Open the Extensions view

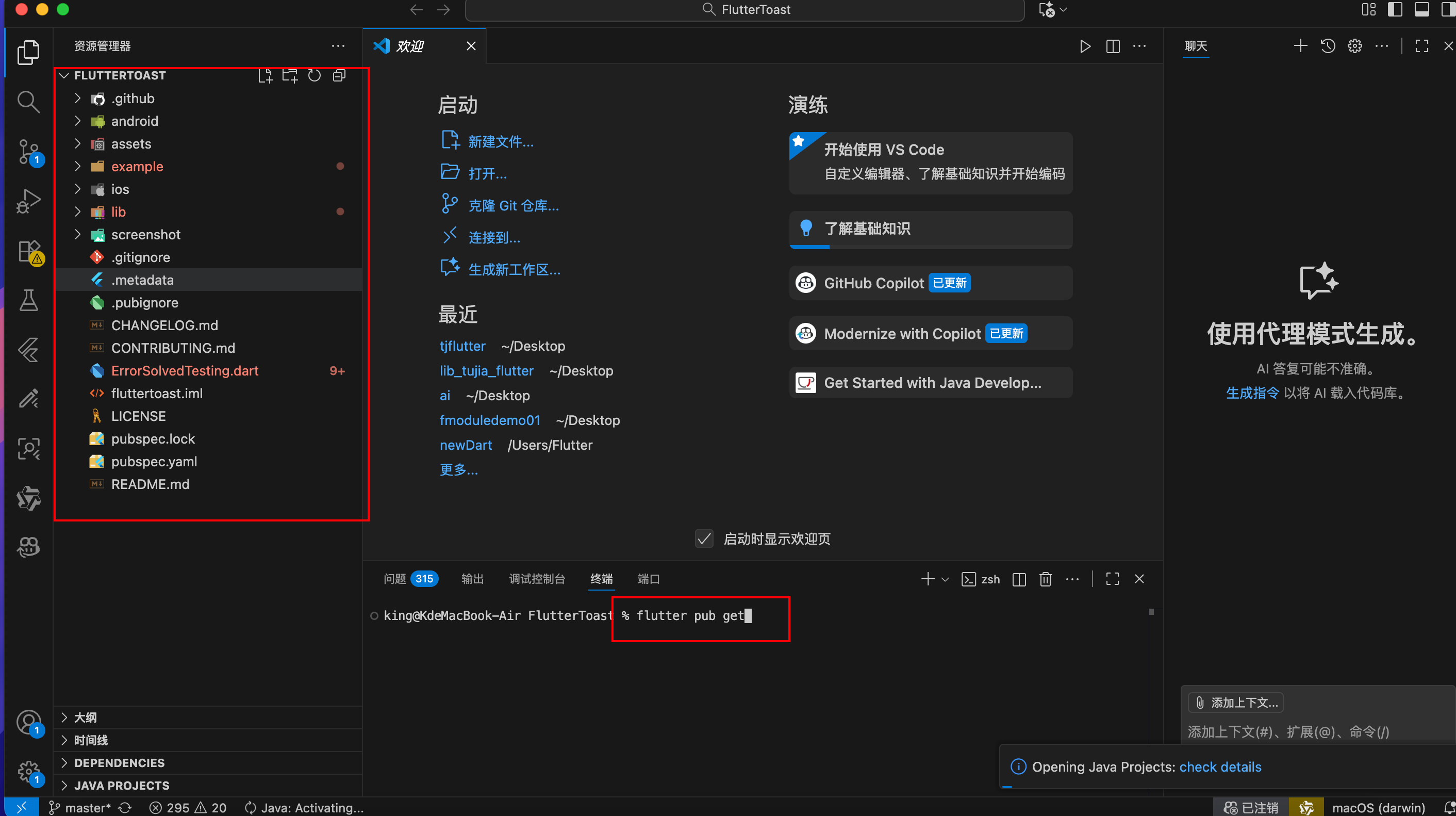click(28, 251)
